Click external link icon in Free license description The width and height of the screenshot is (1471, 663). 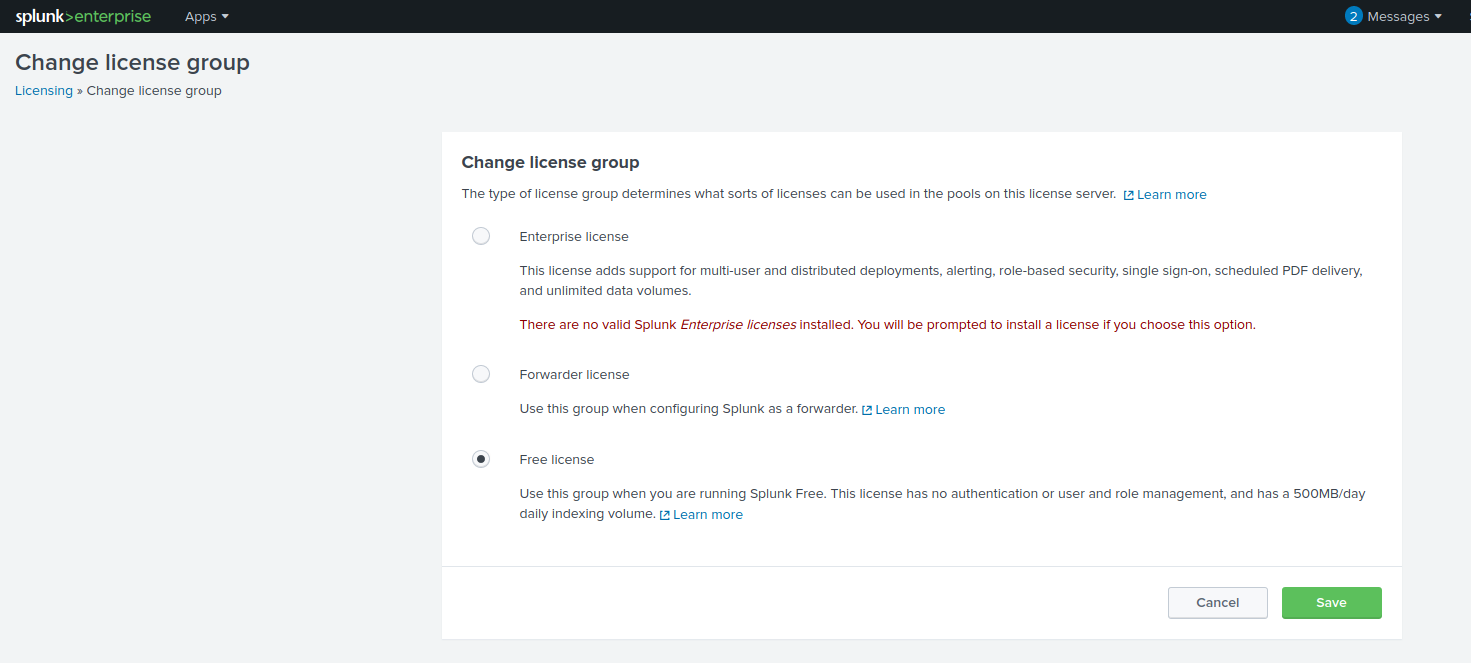(665, 515)
